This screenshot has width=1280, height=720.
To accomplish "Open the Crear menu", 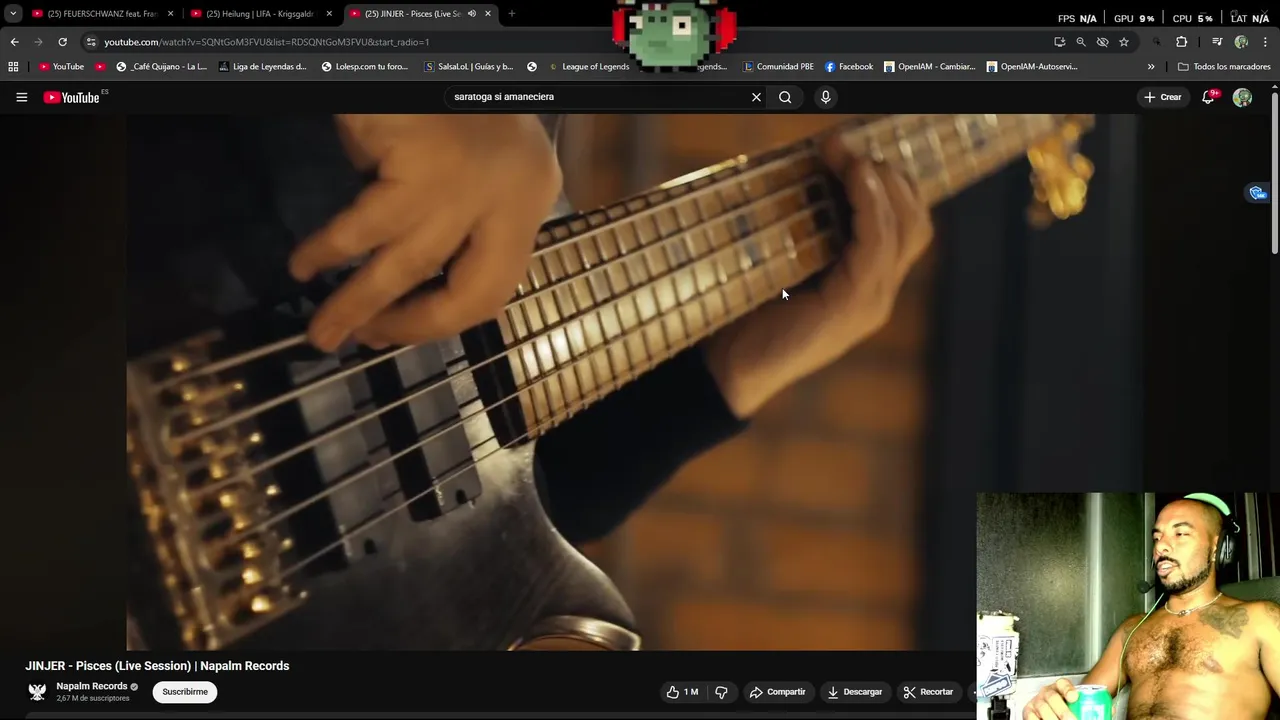I will tap(1163, 97).
